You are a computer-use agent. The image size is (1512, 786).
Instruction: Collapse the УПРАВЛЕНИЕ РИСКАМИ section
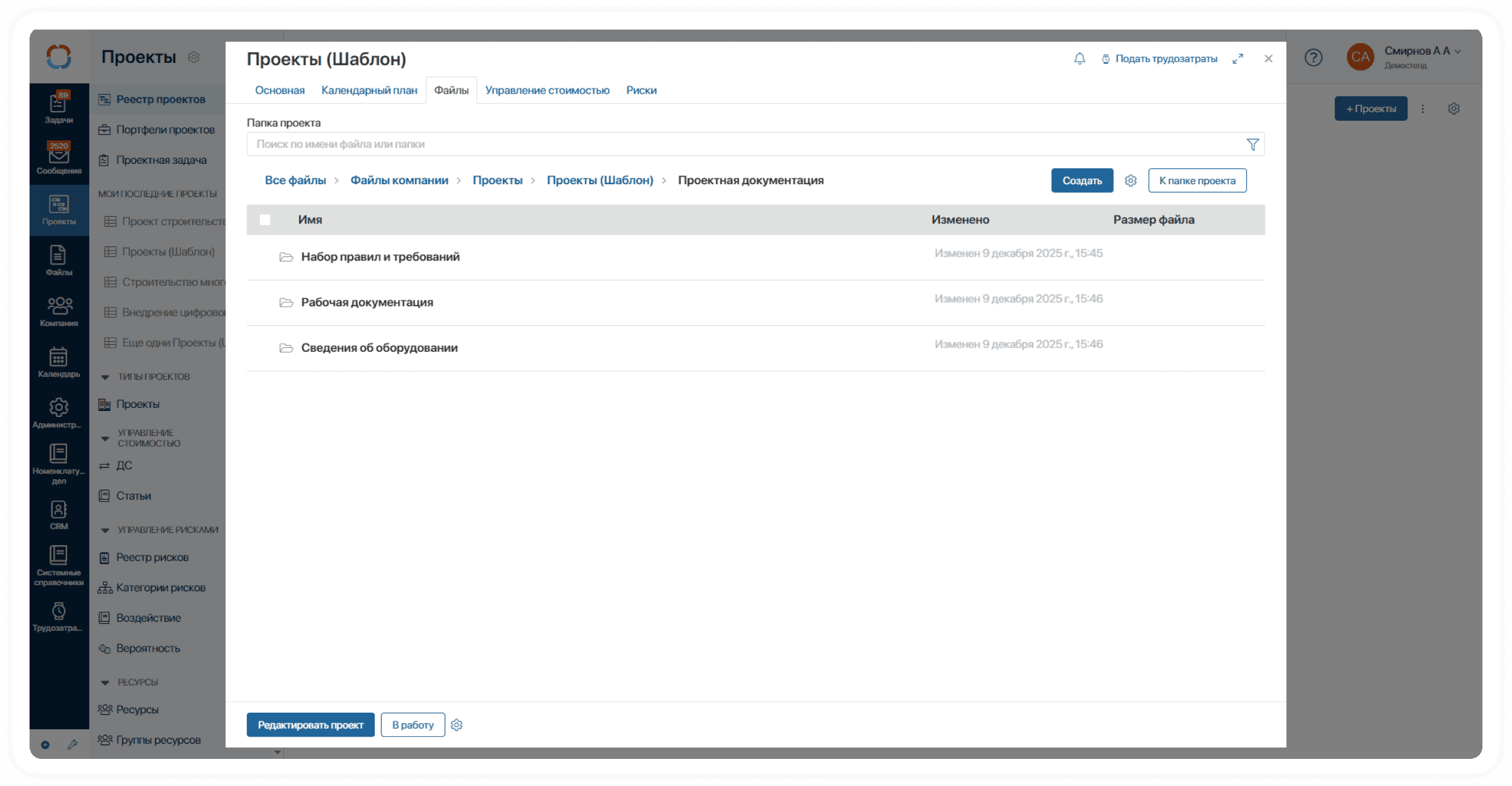pyautogui.click(x=104, y=530)
